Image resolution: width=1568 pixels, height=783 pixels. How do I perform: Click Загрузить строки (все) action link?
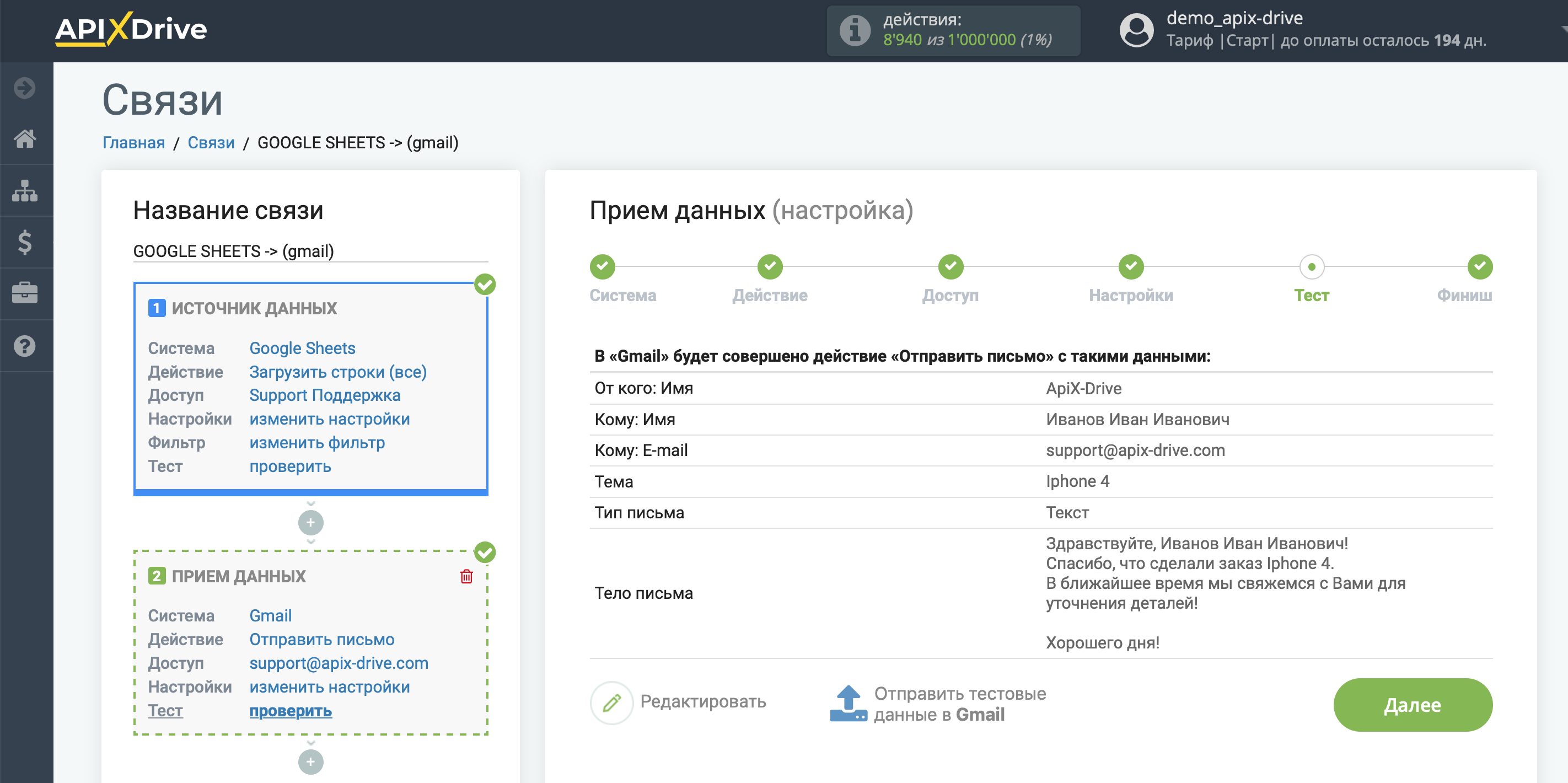click(338, 372)
